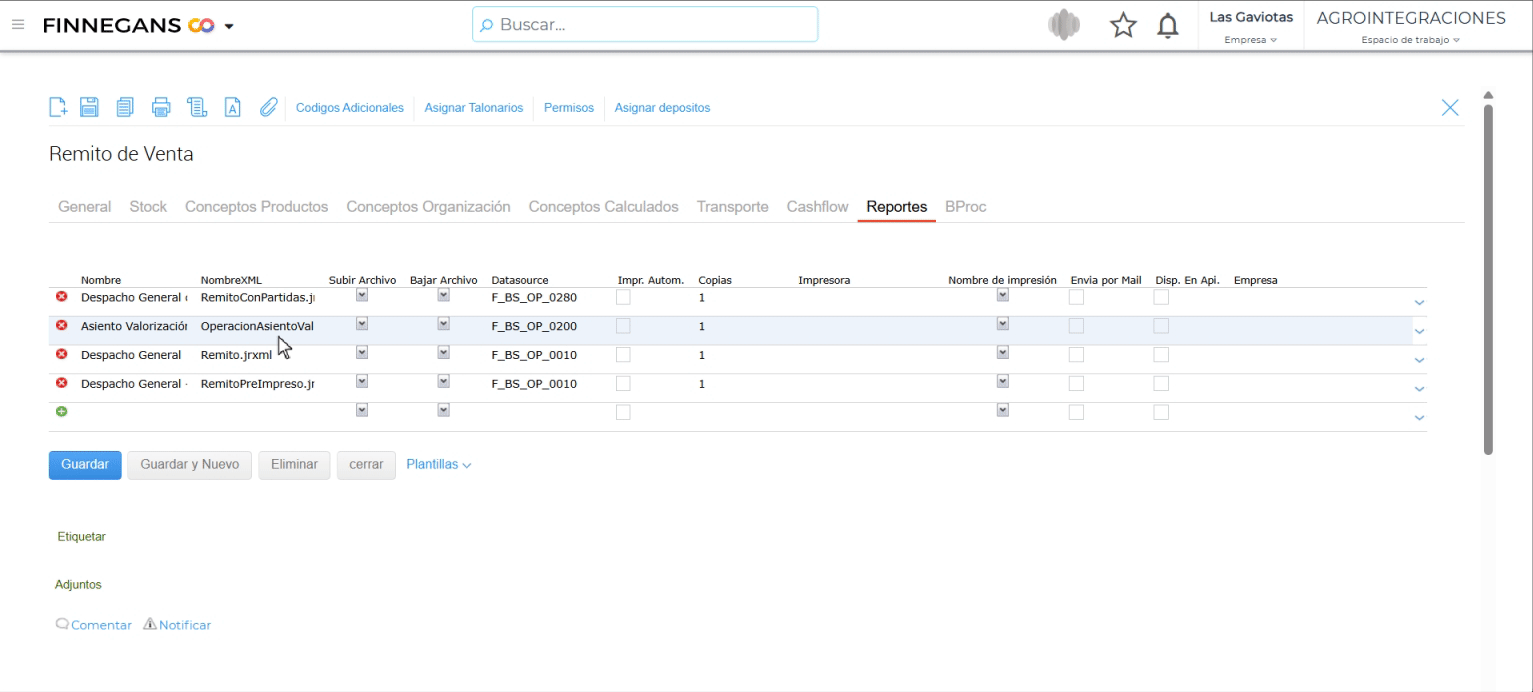
Task: Toggle Envia por Mail for RemitoConPartidas row
Action: (x=1077, y=297)
